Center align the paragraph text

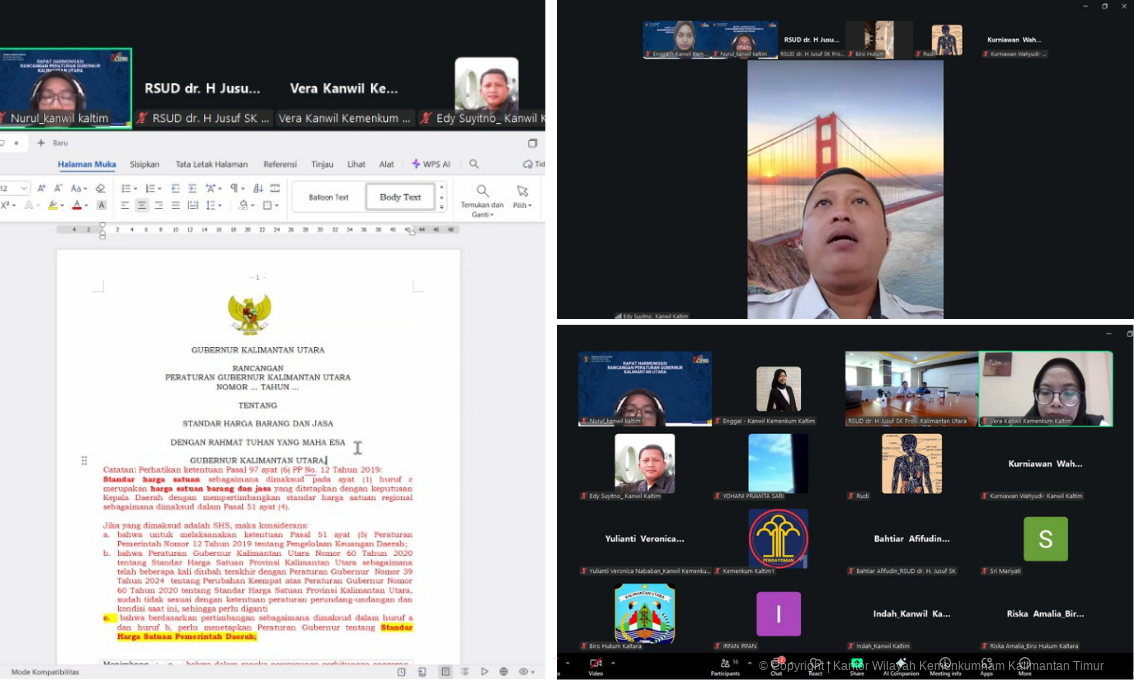click(142, 205)
